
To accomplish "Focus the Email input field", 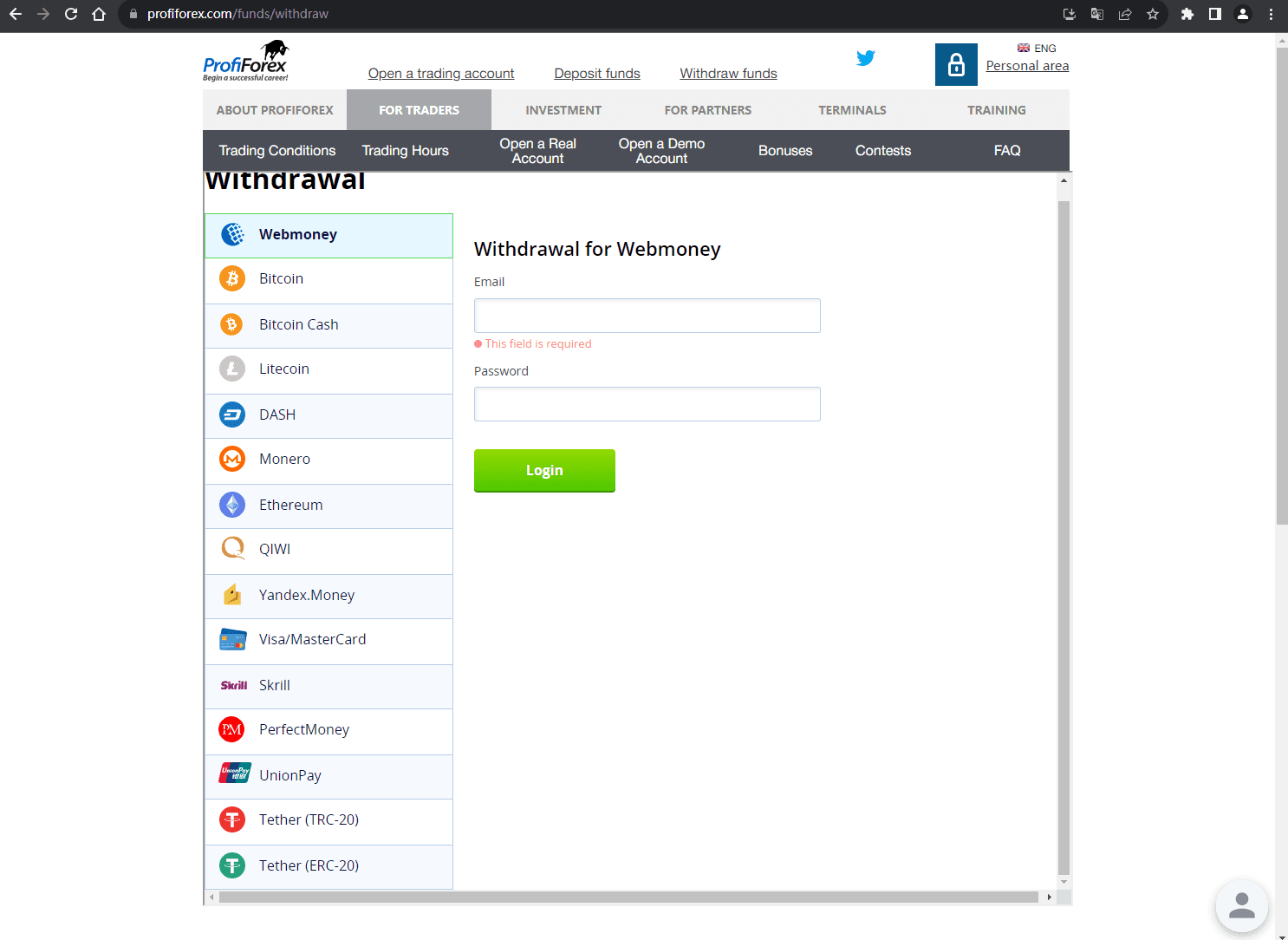I will 647,316.
